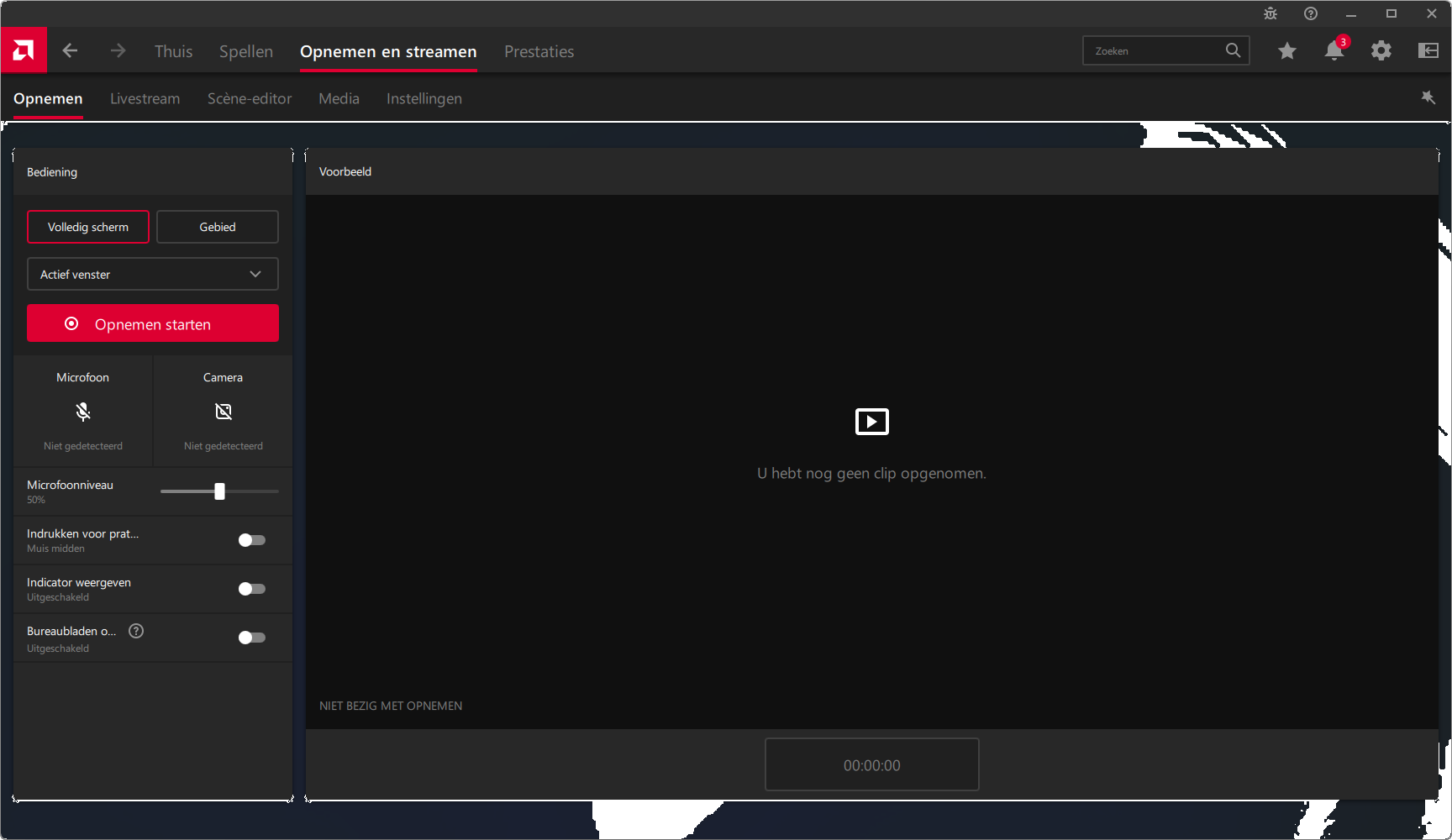Toggle the sidebar panel icon
The height and width of the screenshot is (840, 1452).
click(1428, 51)
